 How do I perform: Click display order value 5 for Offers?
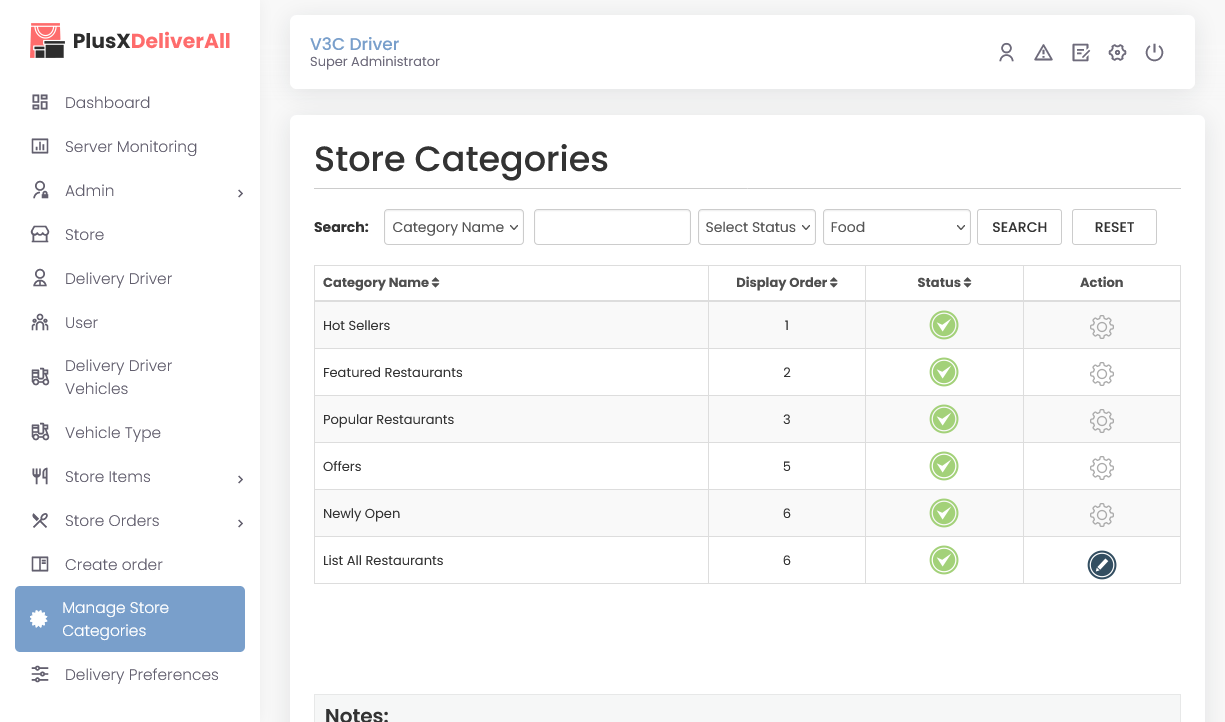coord(787,466)
